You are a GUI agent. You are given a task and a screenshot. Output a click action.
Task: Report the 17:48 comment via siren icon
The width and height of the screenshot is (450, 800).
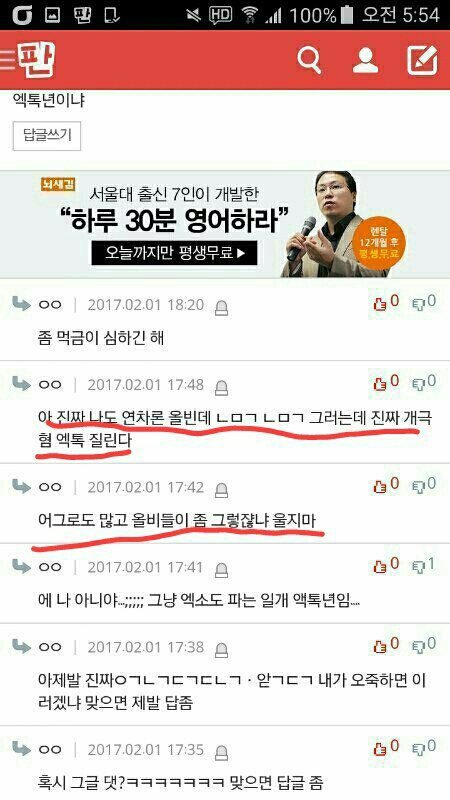click(221, 387)
